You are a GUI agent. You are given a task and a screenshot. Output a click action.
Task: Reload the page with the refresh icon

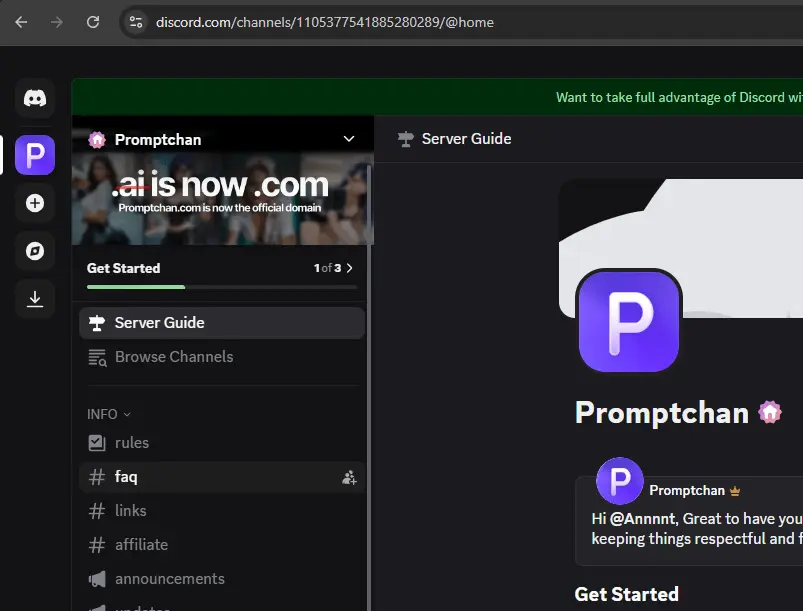point(93,22)
